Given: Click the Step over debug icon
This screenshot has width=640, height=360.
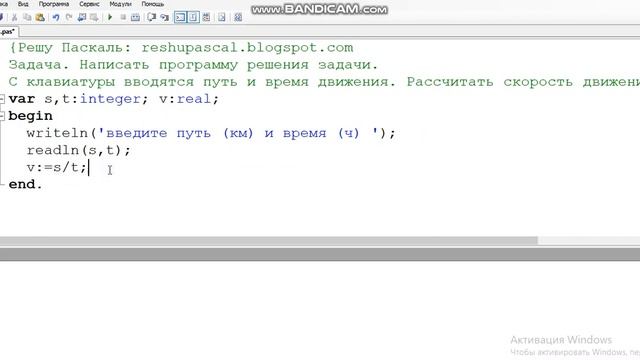Looking at the screenshot, I should [x=151, y=17].
